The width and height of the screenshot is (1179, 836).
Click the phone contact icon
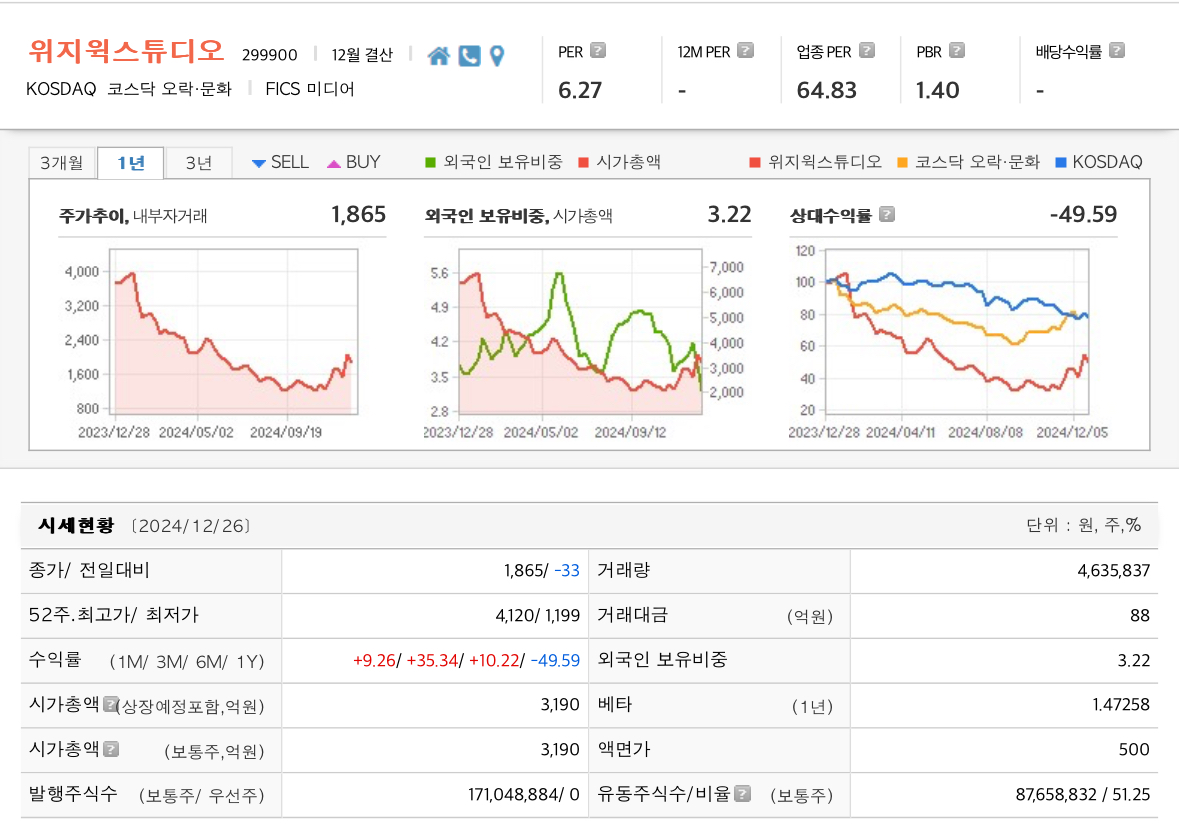pyautogui.click(x=469, y=56)
